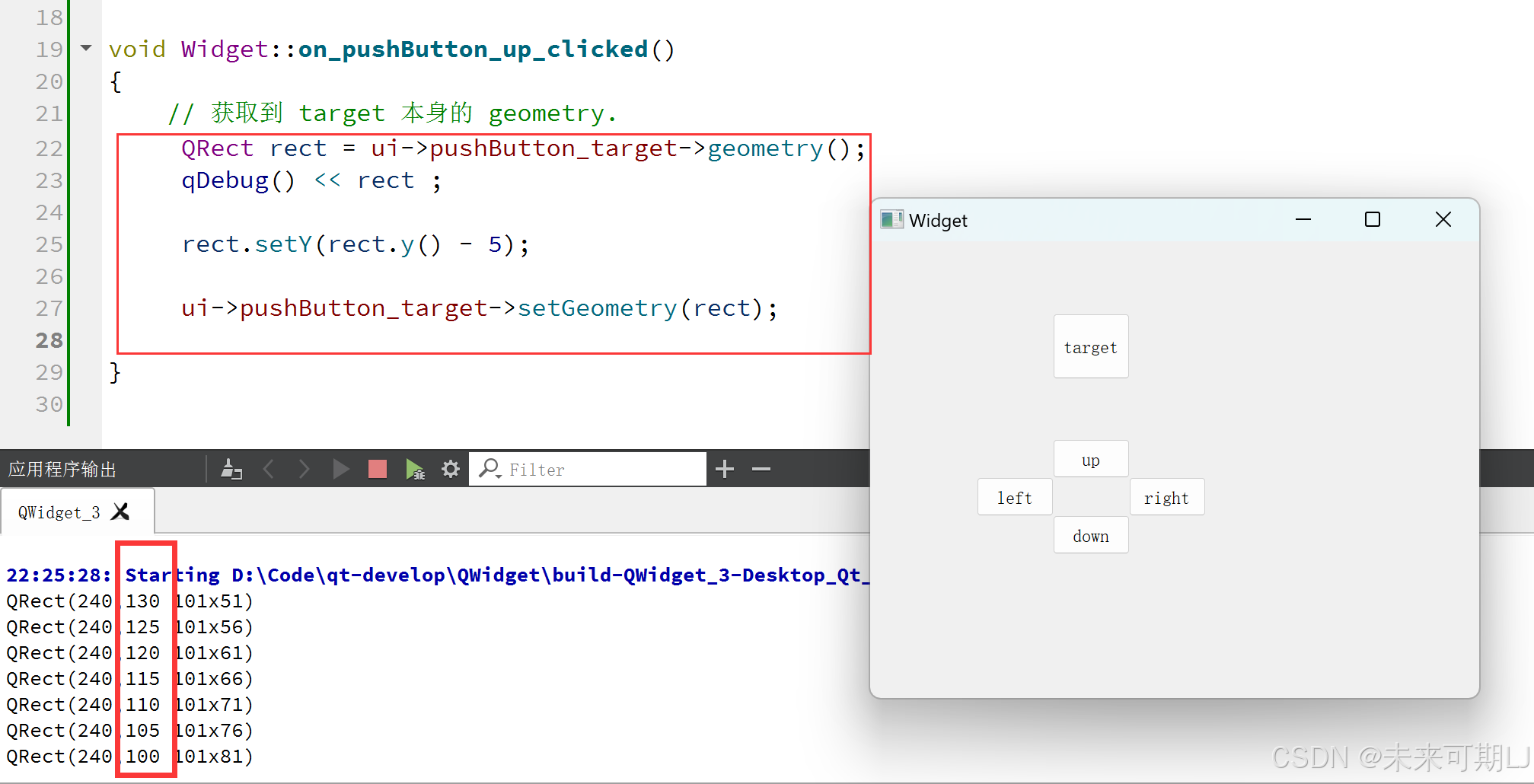The height and width of the screenshot is (784, 1534).
Task: Minimize the Widget window
Action: tap(1303, 219)
